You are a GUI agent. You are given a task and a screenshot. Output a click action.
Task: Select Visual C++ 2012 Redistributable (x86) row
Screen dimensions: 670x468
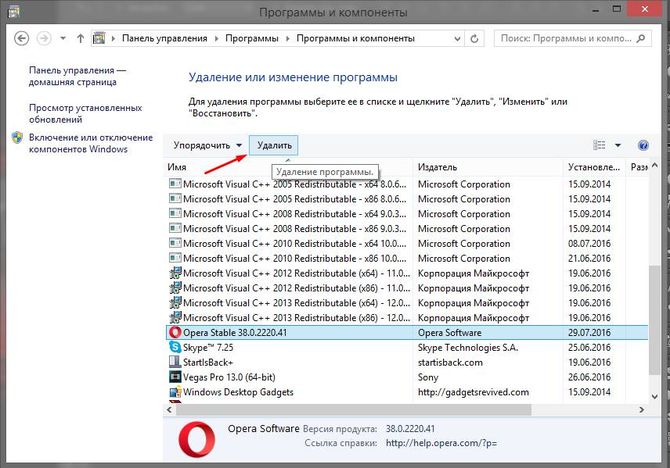pos(407,288)
